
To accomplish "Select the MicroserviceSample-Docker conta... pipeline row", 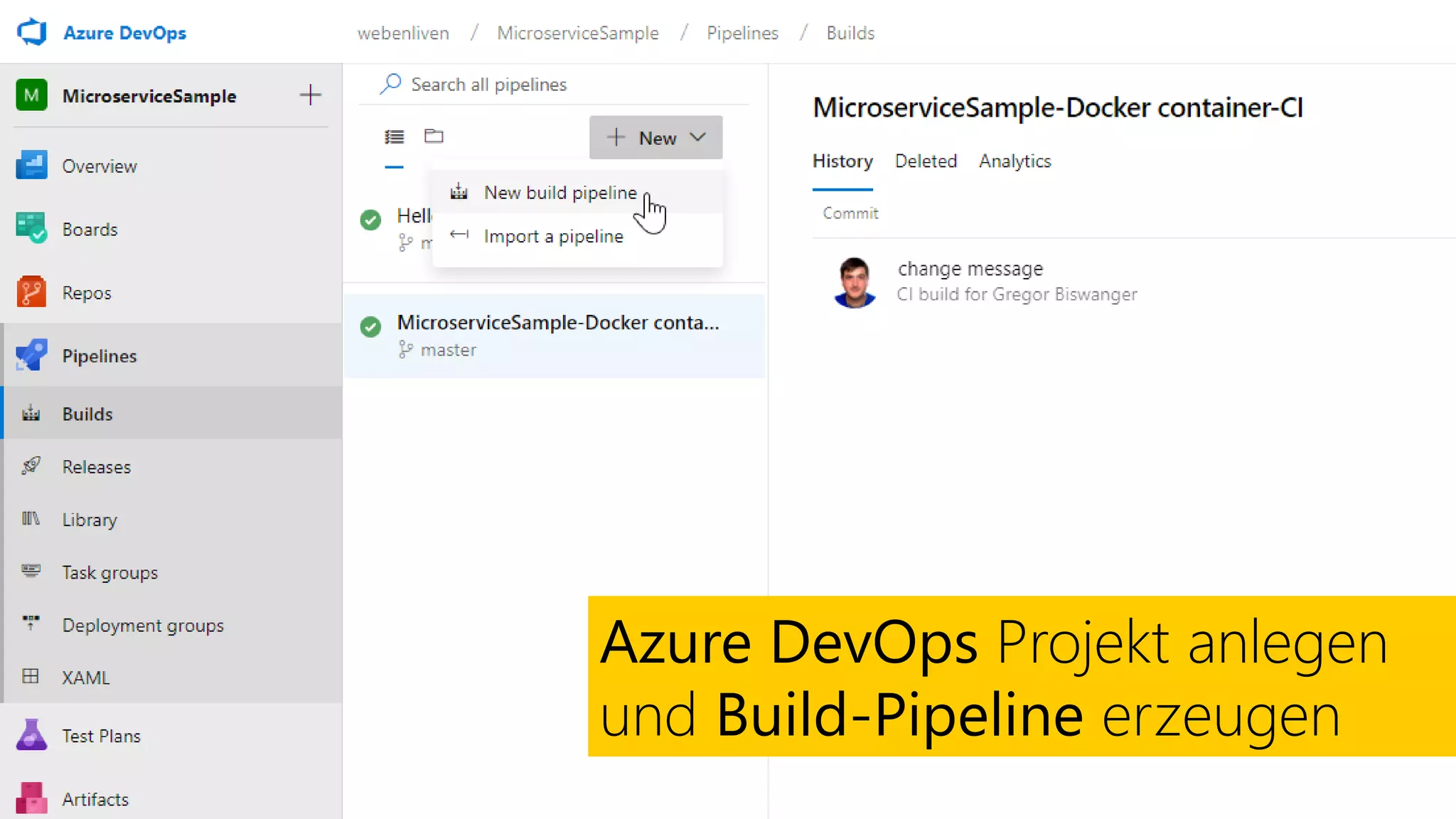I will [555, 336].
